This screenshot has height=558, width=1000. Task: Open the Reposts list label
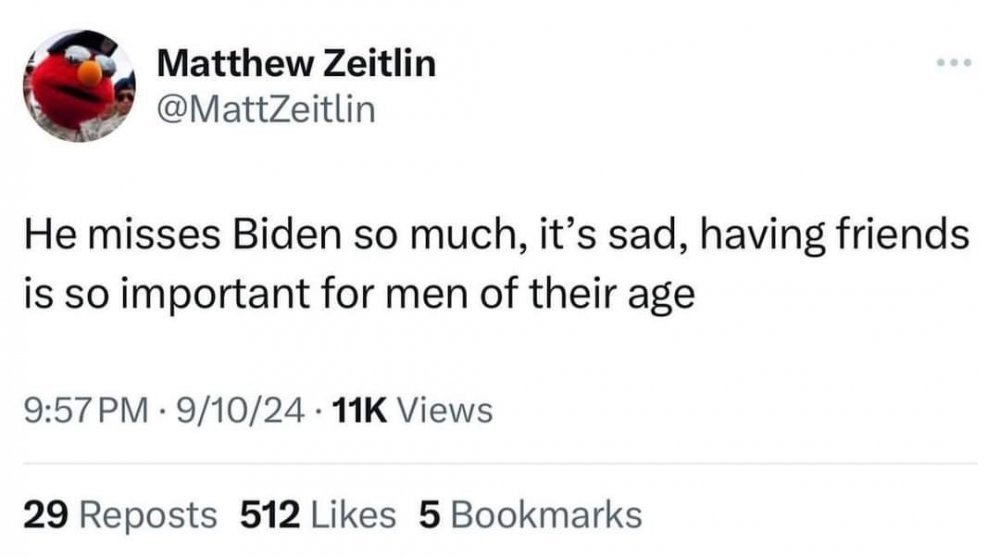tap(146, 514)
